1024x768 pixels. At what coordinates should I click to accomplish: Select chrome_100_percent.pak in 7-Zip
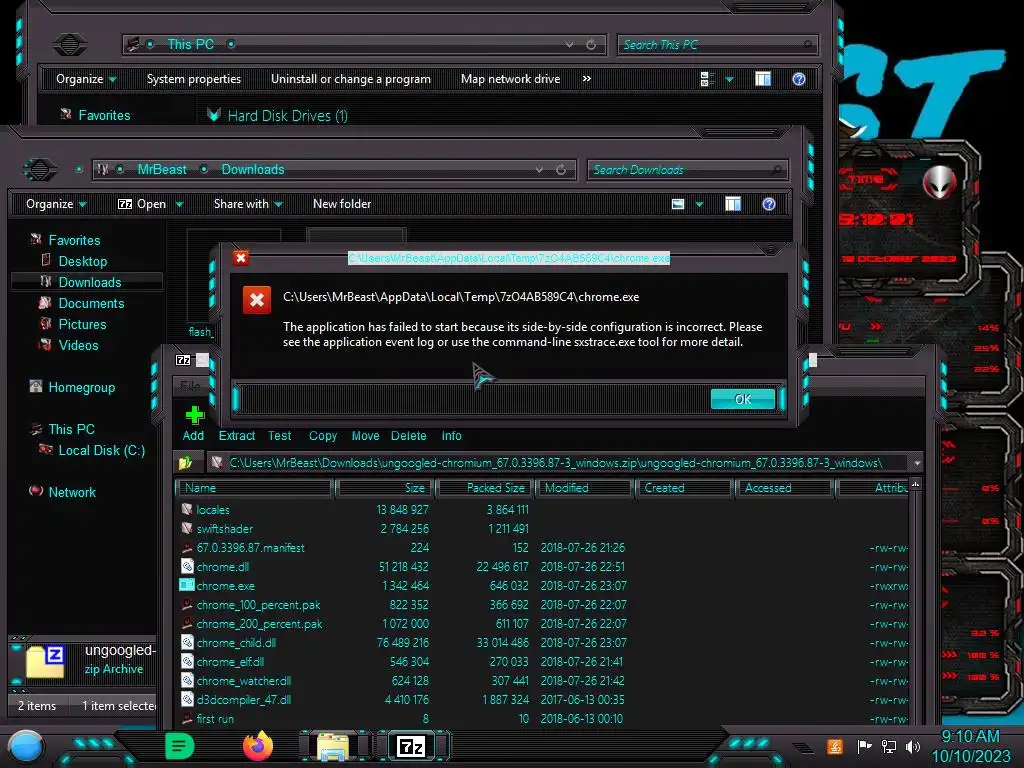click(x=258, y=605)
